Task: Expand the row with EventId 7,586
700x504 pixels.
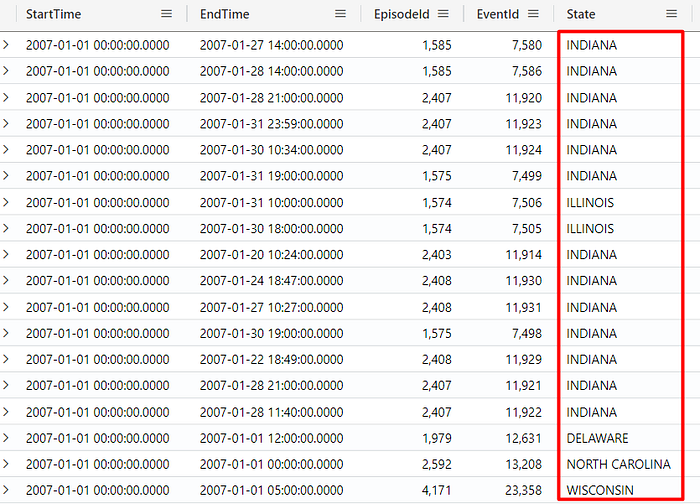Action: pos(6,71)
